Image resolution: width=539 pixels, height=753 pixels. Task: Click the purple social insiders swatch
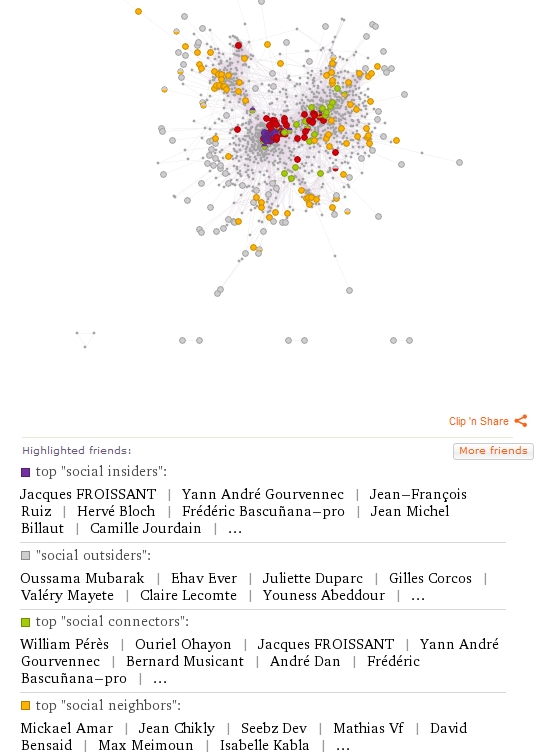click(x=25, y=472)
